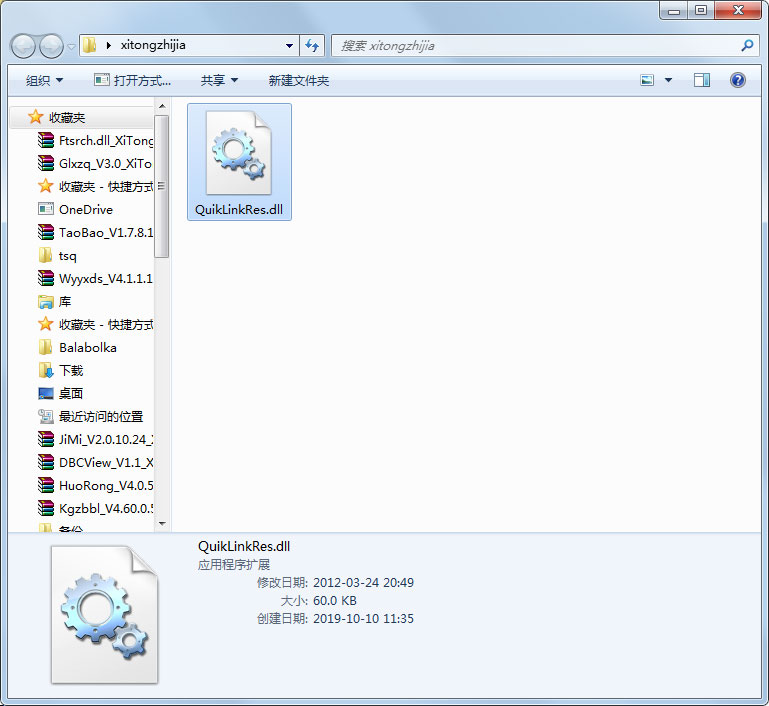Toggle the preview pane button

click(702, 80)
